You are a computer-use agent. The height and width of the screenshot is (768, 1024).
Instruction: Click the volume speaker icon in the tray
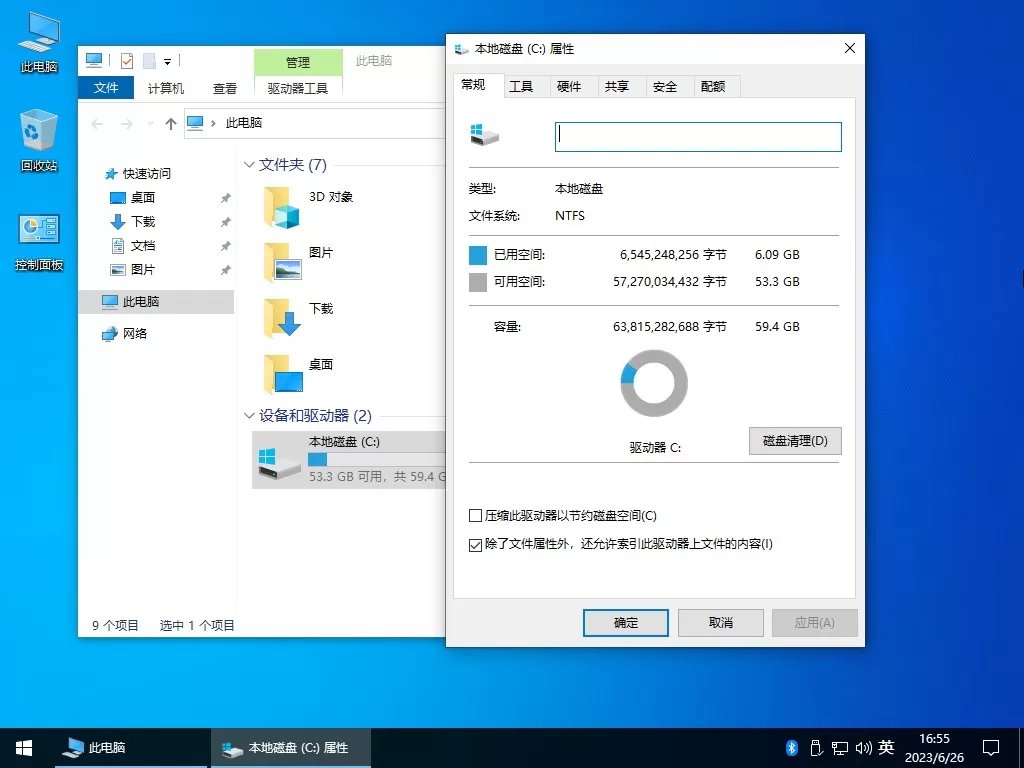coord(862,747)
